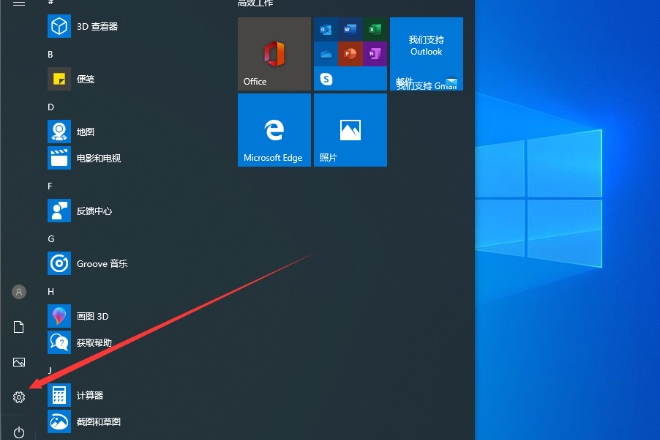Click the Skype icon in Office group tile

[x=326, y=79]
